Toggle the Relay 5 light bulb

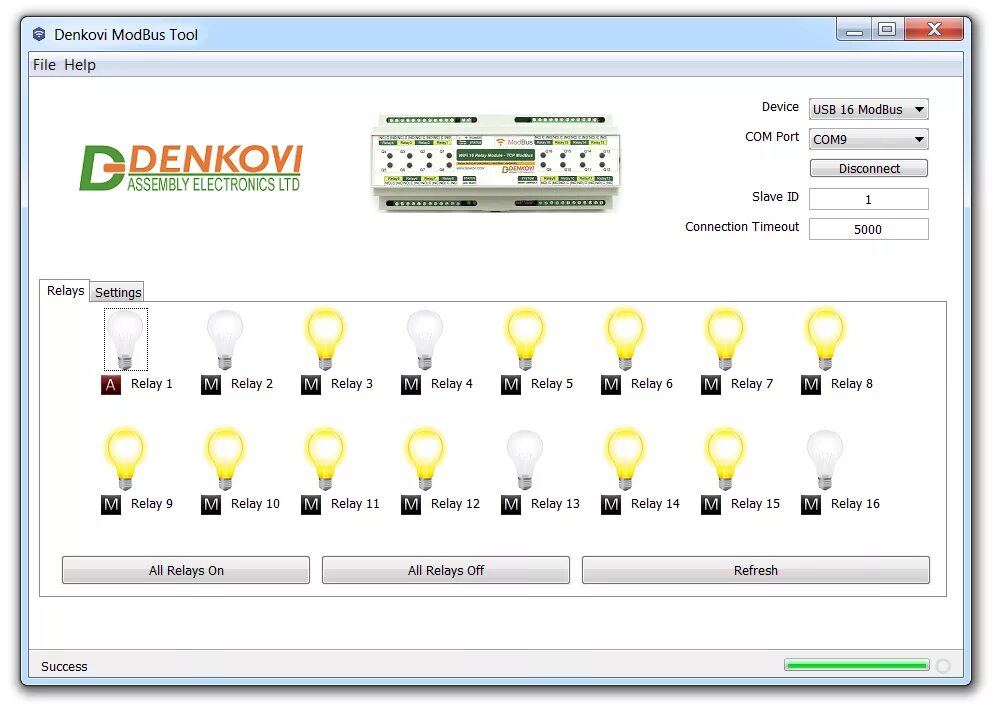coord(525,339)
